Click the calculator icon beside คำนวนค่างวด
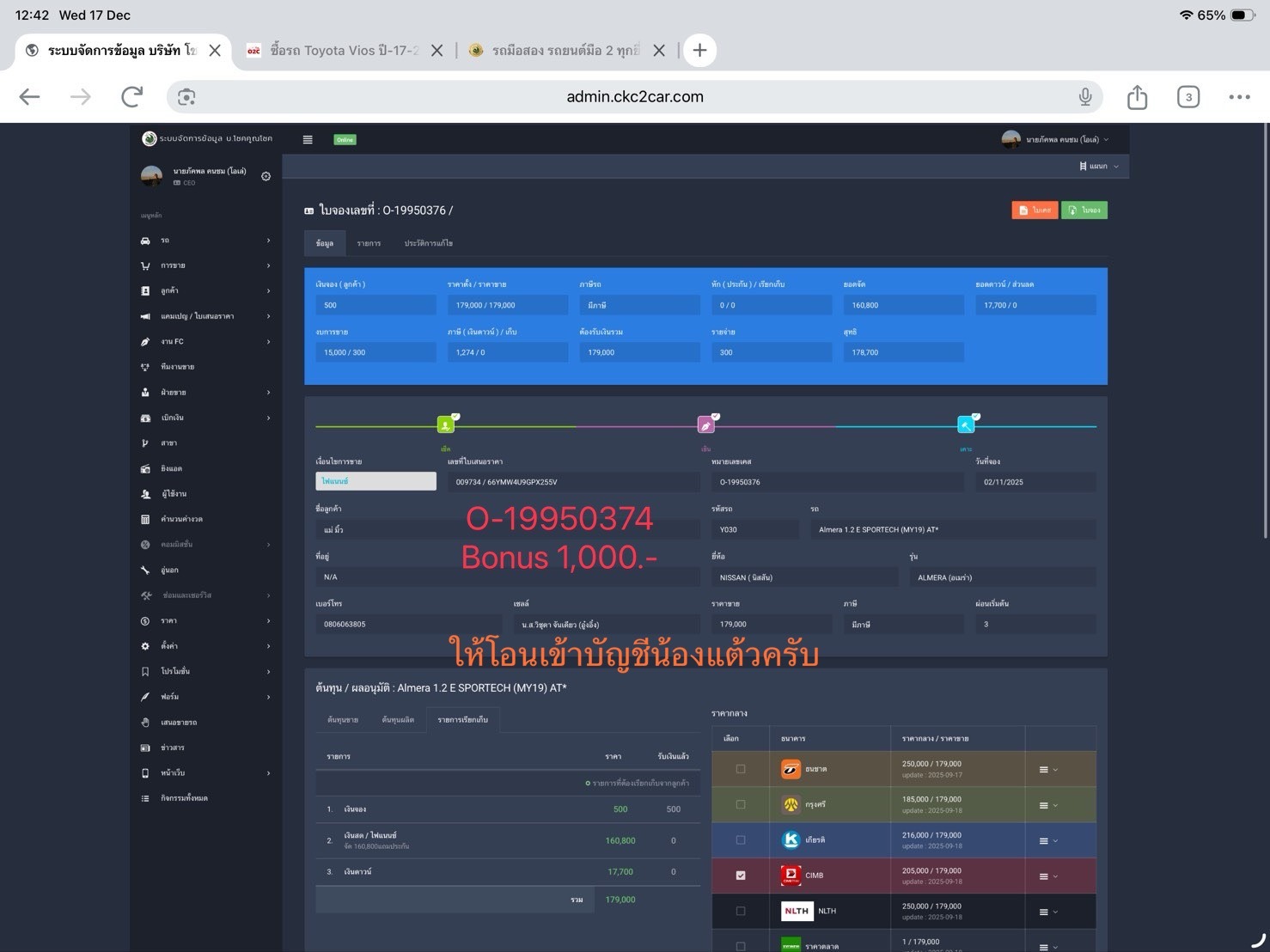 pos(145,519)
